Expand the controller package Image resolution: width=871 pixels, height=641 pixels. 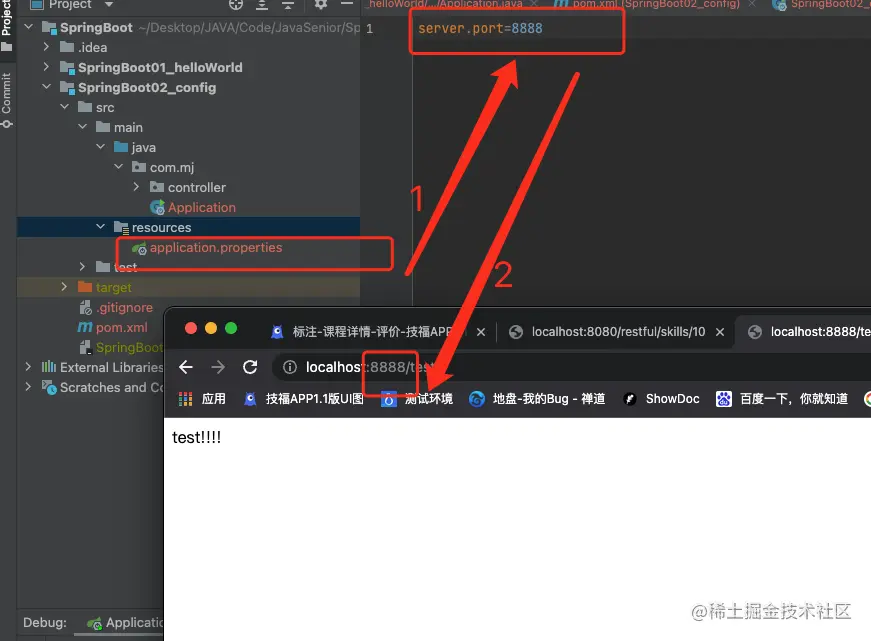136,187
